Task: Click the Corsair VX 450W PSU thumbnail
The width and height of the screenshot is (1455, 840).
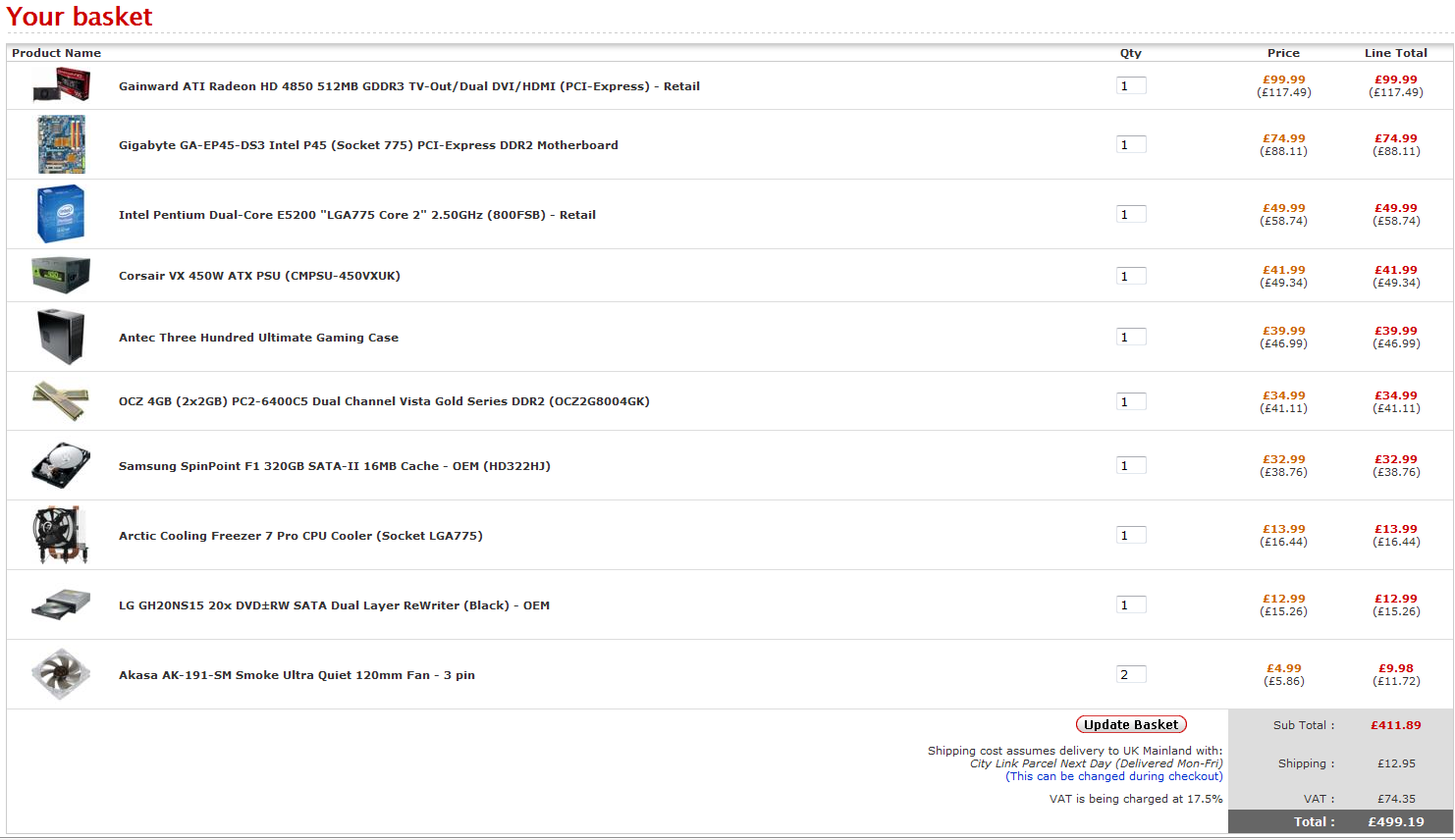Action: pos(61,275)
